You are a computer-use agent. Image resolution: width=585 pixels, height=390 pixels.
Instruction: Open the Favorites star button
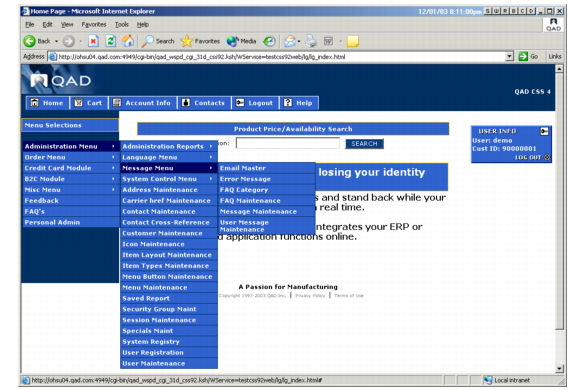point(200,41)
